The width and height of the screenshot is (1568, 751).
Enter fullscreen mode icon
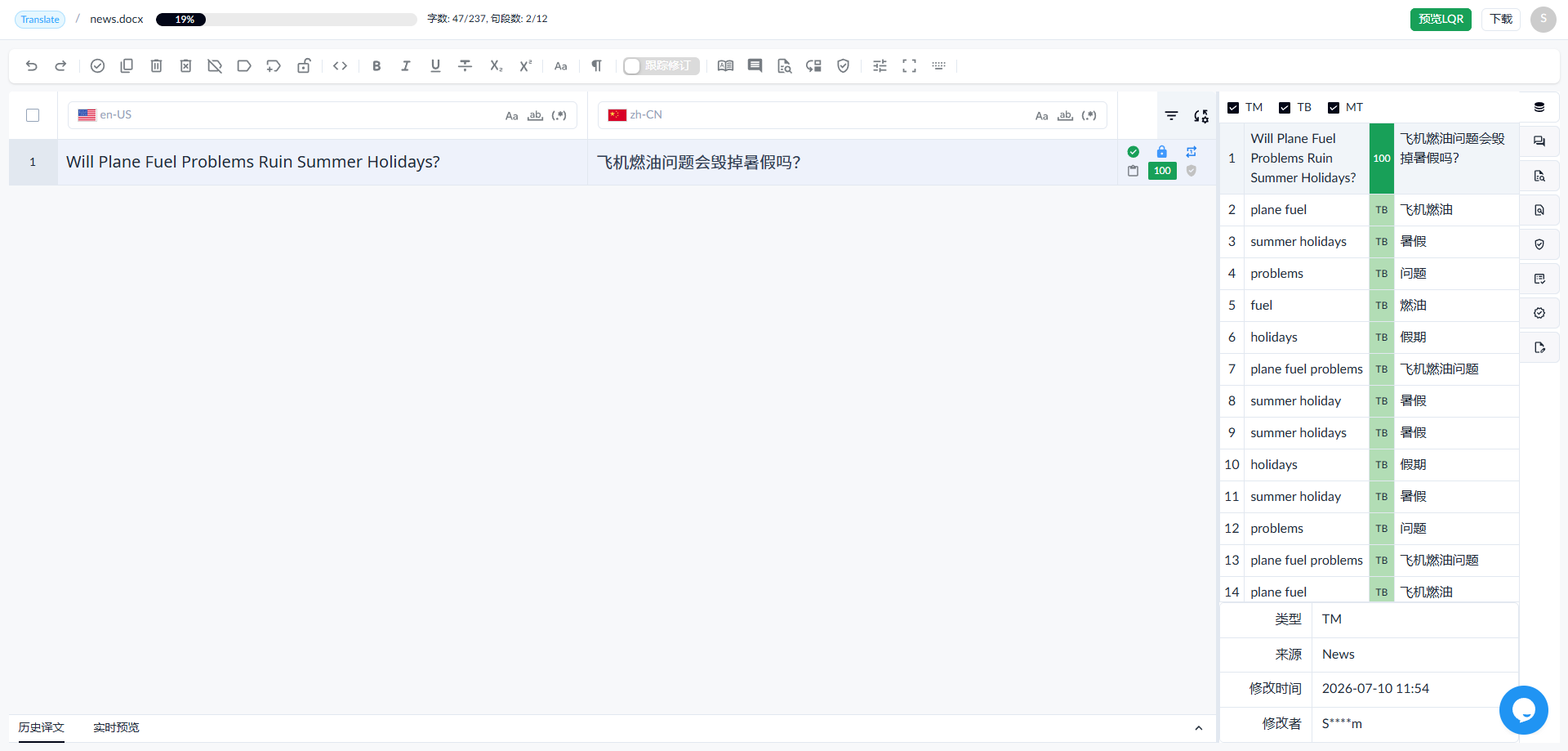[909, 66]
